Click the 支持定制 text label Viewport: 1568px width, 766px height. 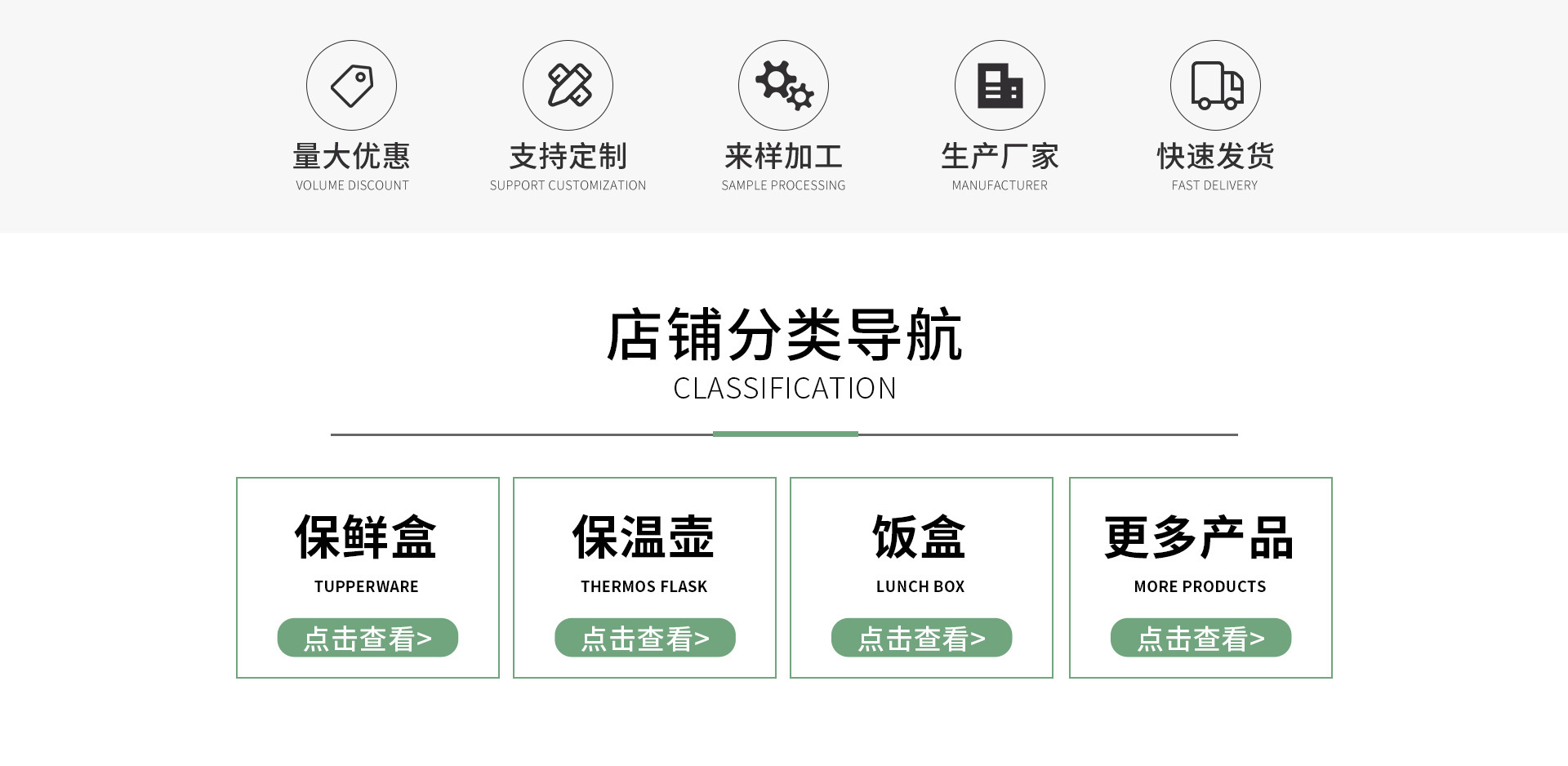pos(568,156)
